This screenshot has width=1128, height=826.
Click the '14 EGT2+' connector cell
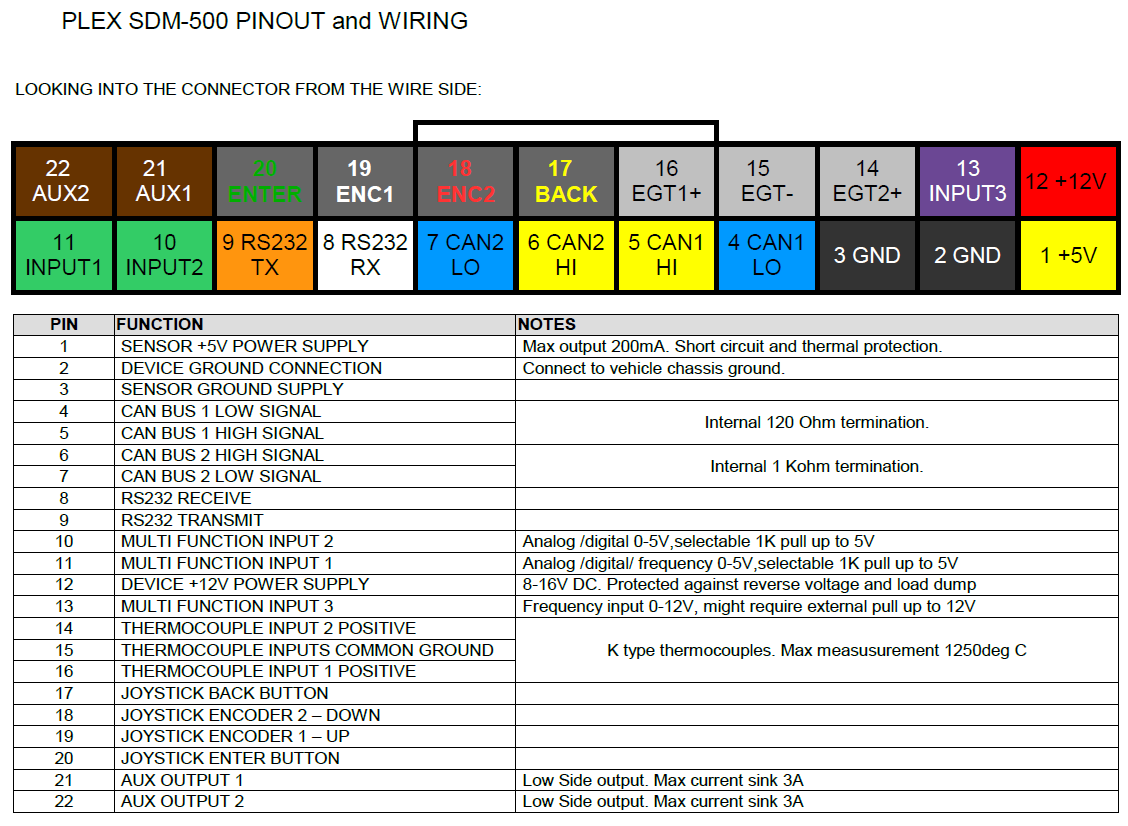point(867,181)
